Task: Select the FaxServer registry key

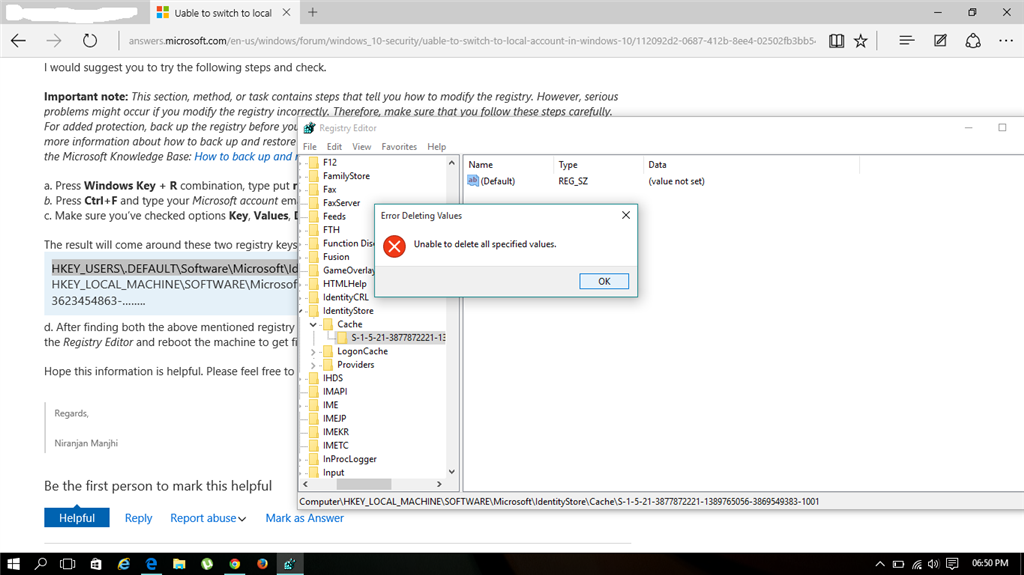Action: point(341,203)
